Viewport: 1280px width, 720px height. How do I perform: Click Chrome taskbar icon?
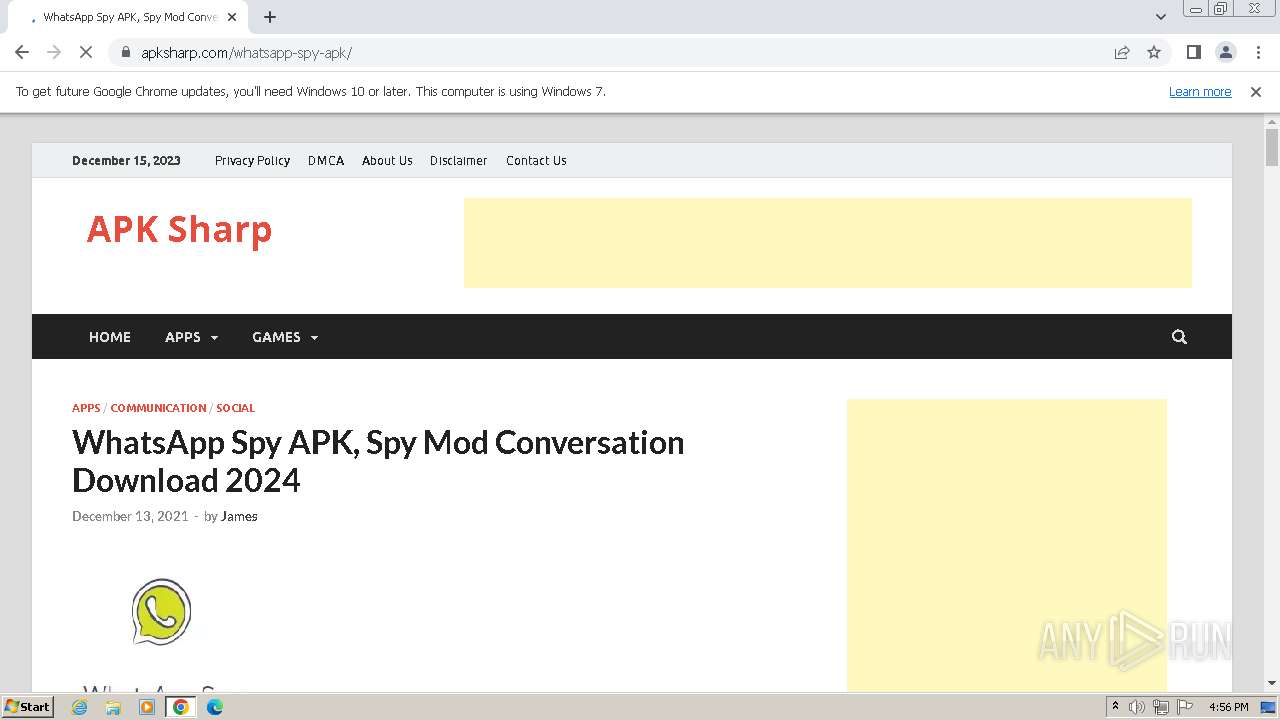[181, 707]
